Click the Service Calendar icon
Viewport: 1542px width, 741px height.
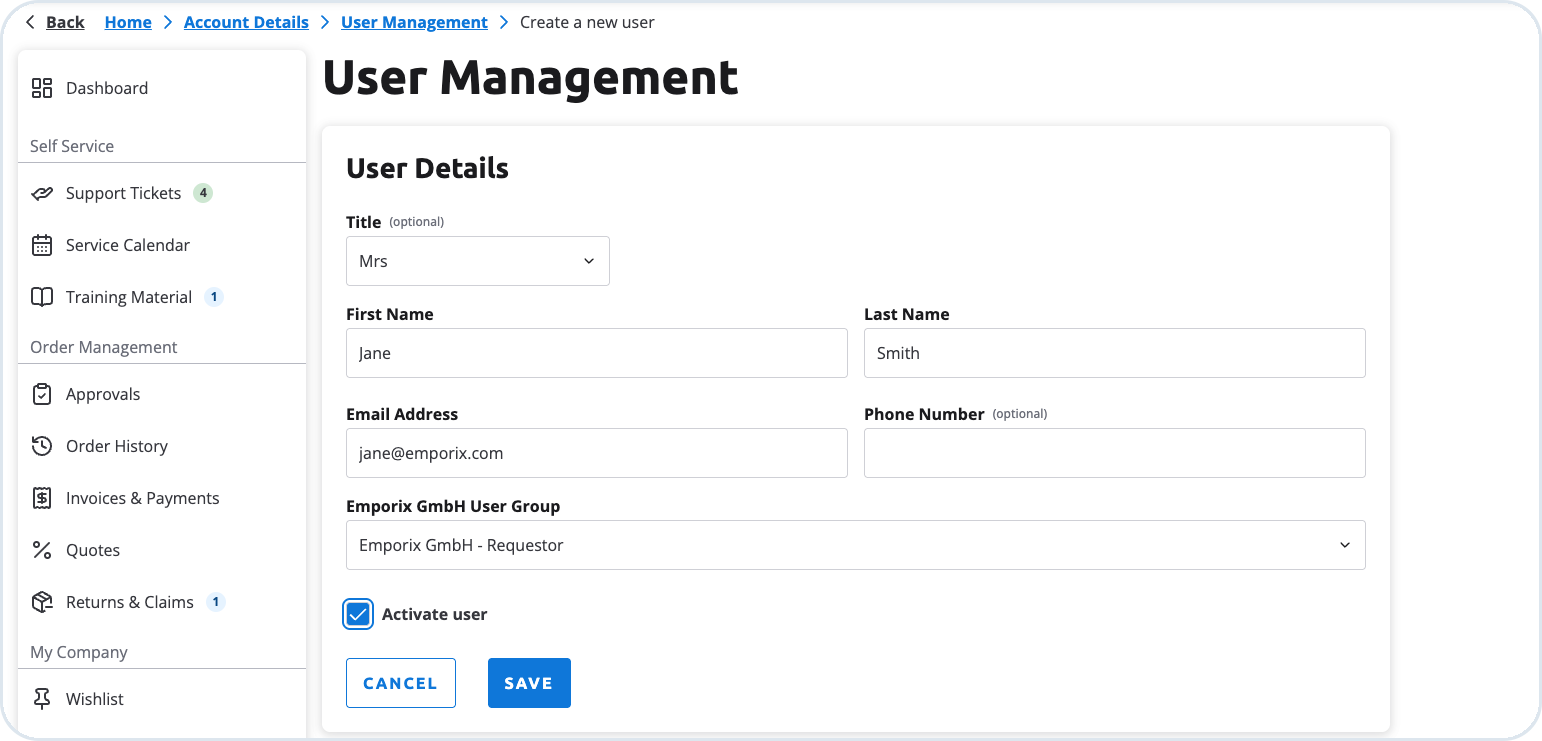tap(42, 245)
